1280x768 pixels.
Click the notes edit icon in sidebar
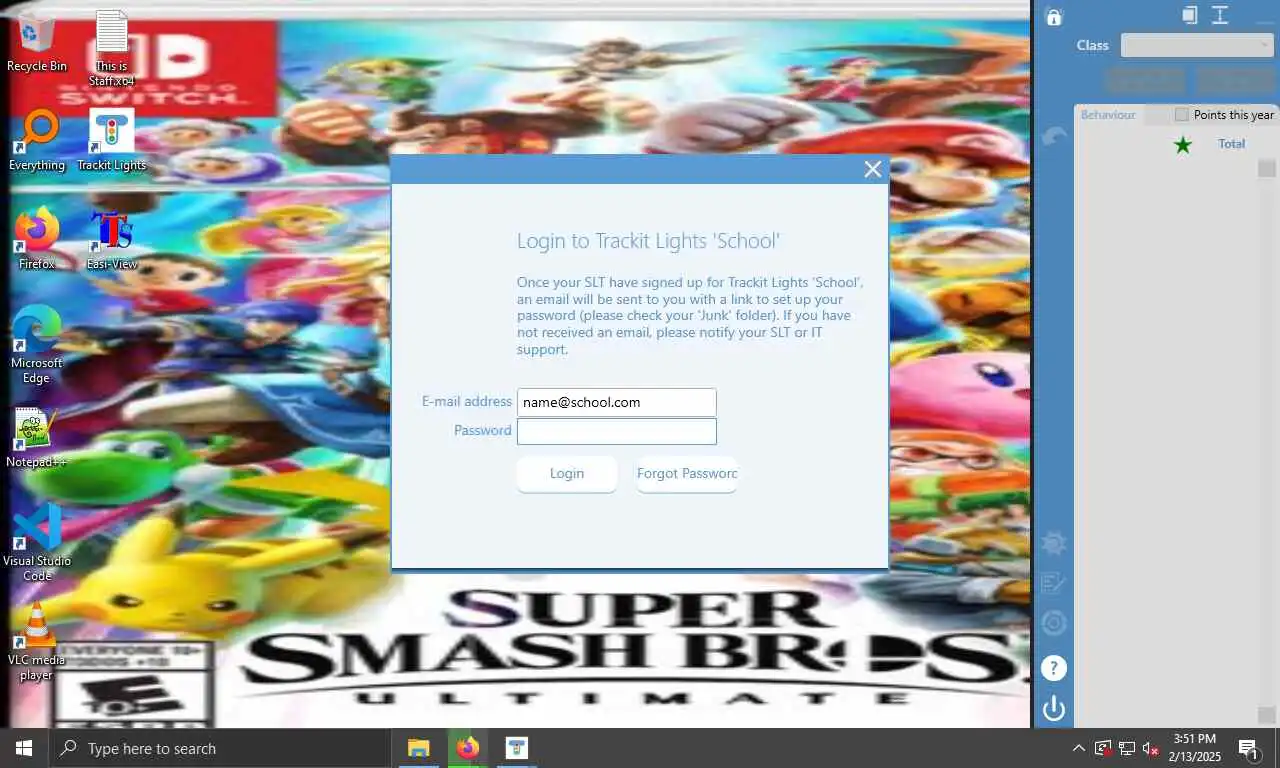click(1053, 582)
